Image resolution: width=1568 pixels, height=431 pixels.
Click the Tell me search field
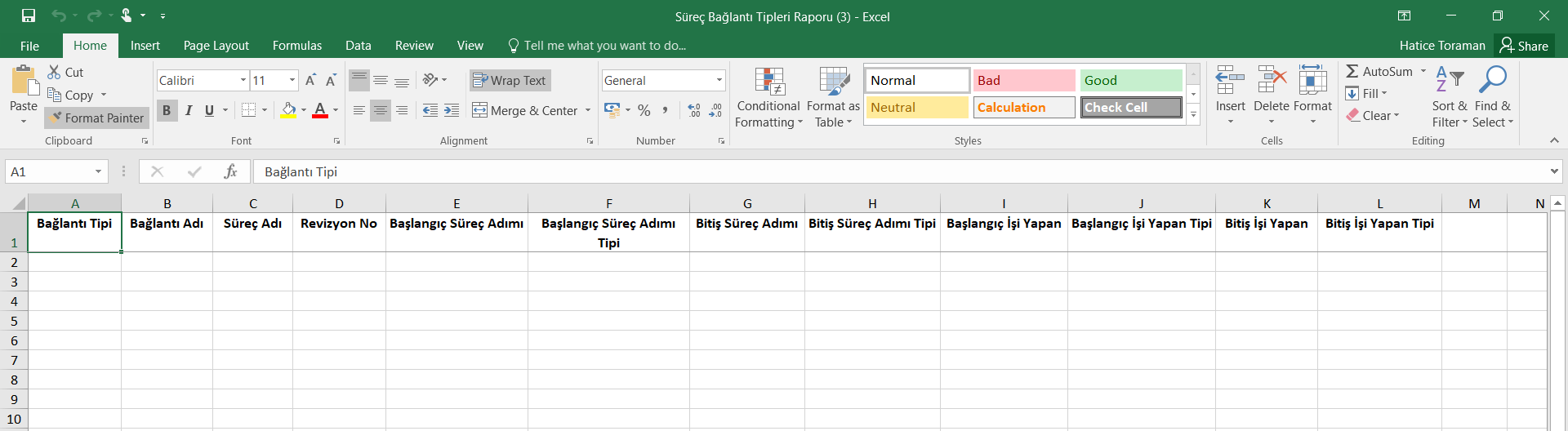604,46
